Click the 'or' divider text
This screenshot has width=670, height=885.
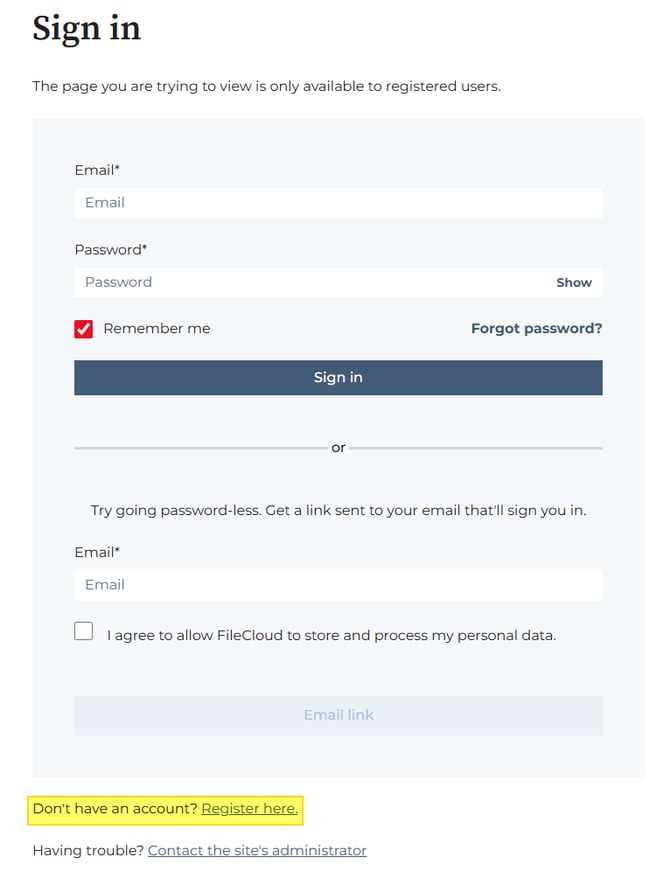coord(338,448)
